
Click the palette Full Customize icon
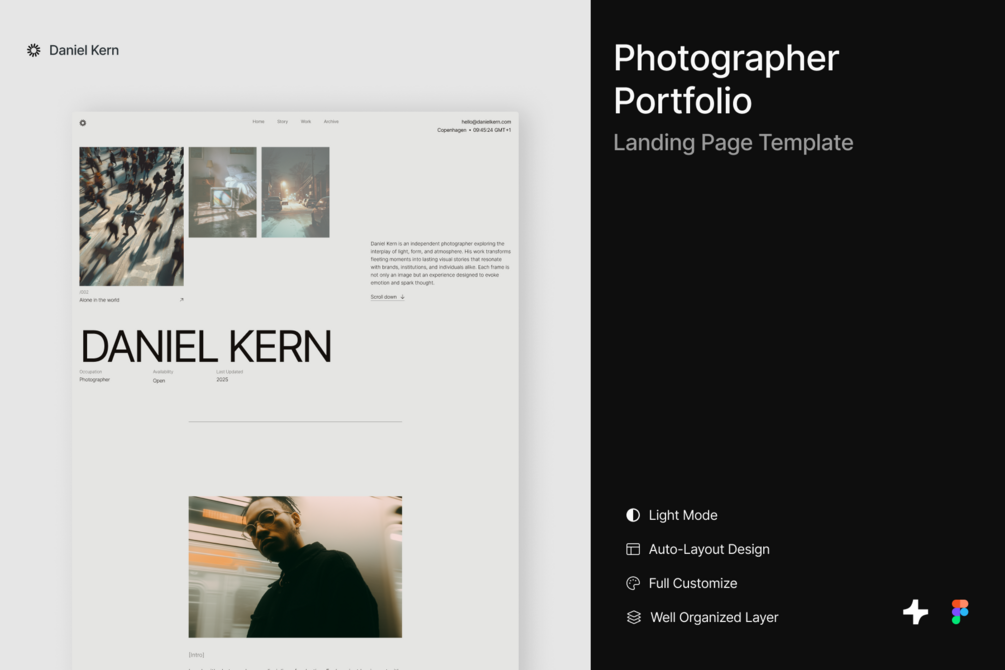633,583
